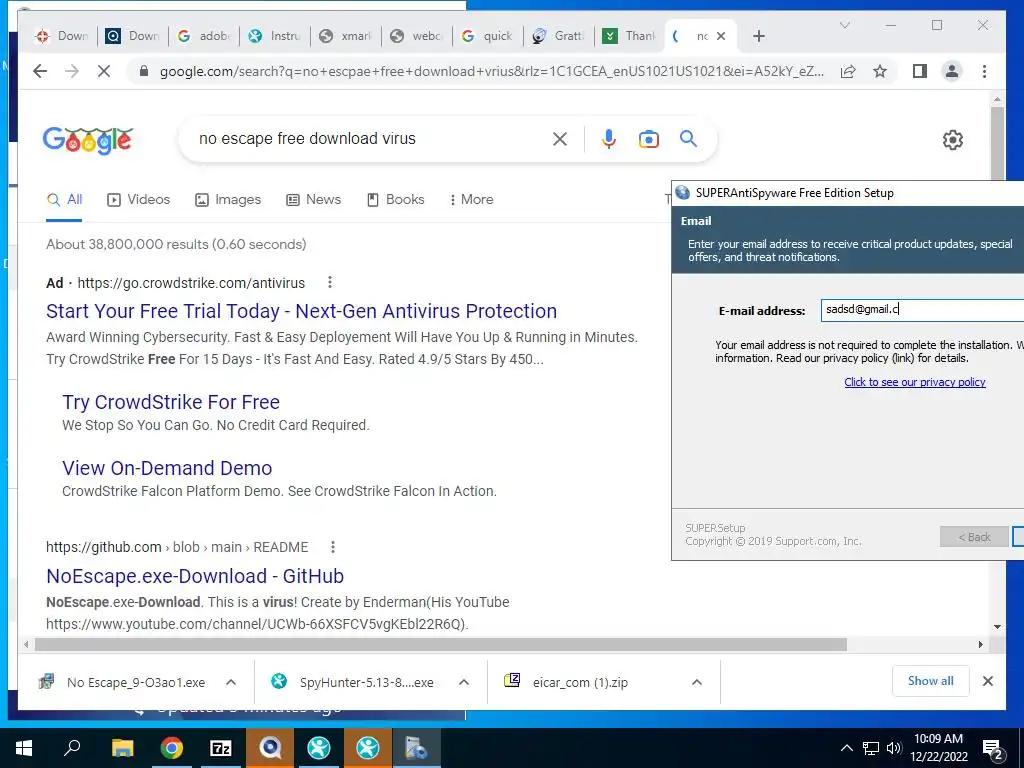The height and width of the screenshot is (768, 1024).
Task: Click the Chrome back arrow
Action: coord(40,71)
